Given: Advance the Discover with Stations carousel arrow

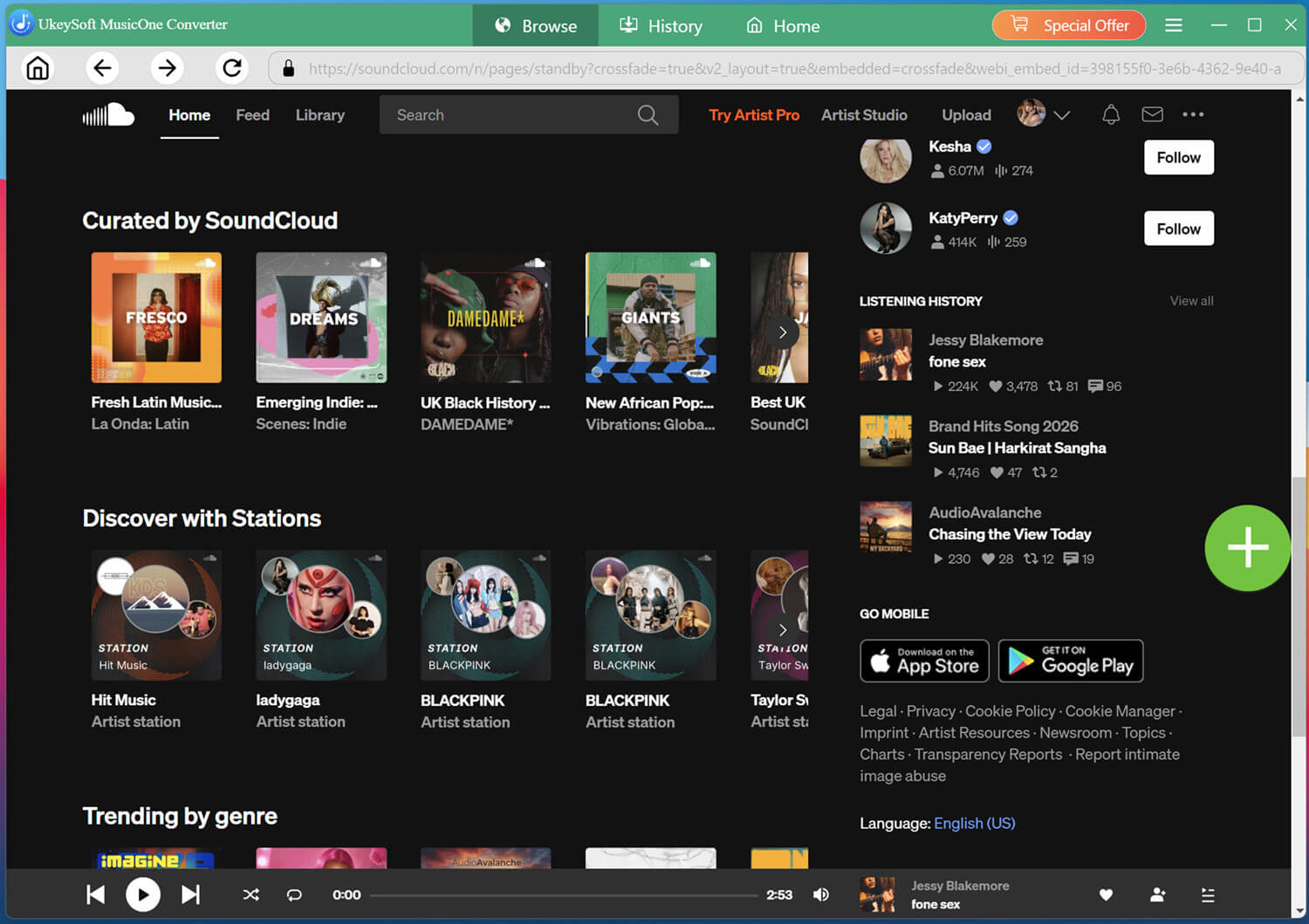Looking at the screenshot, I should [783, 630].
